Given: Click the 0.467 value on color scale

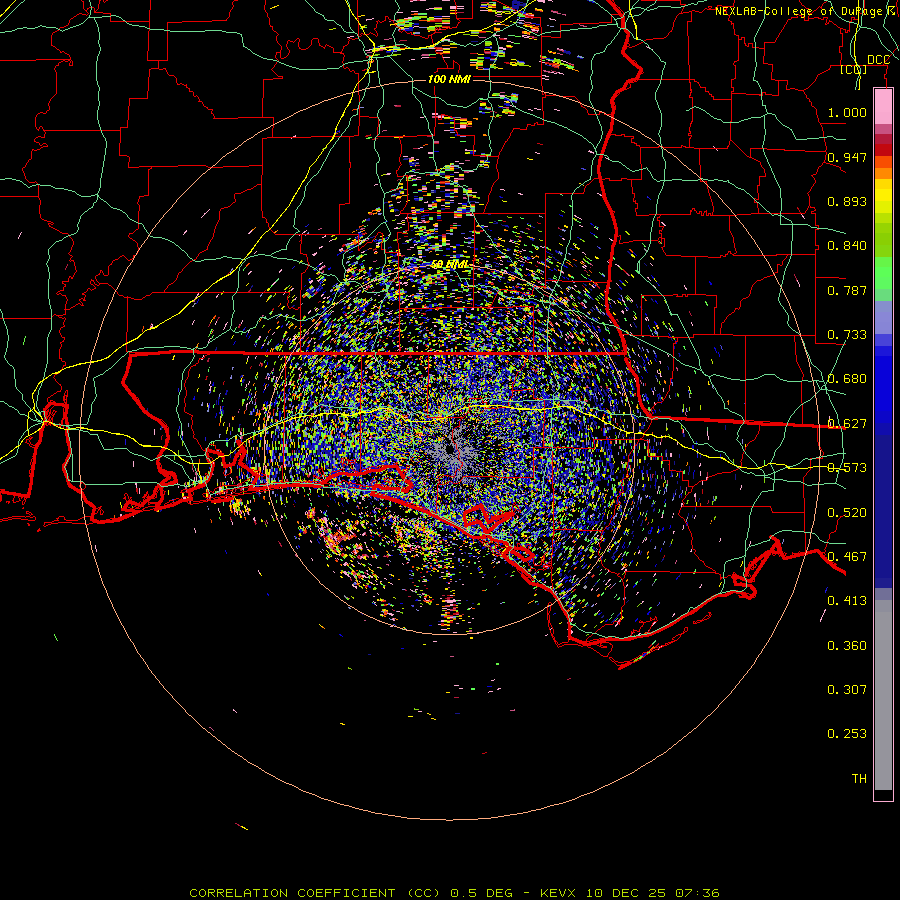Looking at the screenshot, I should tap(847, 557).
